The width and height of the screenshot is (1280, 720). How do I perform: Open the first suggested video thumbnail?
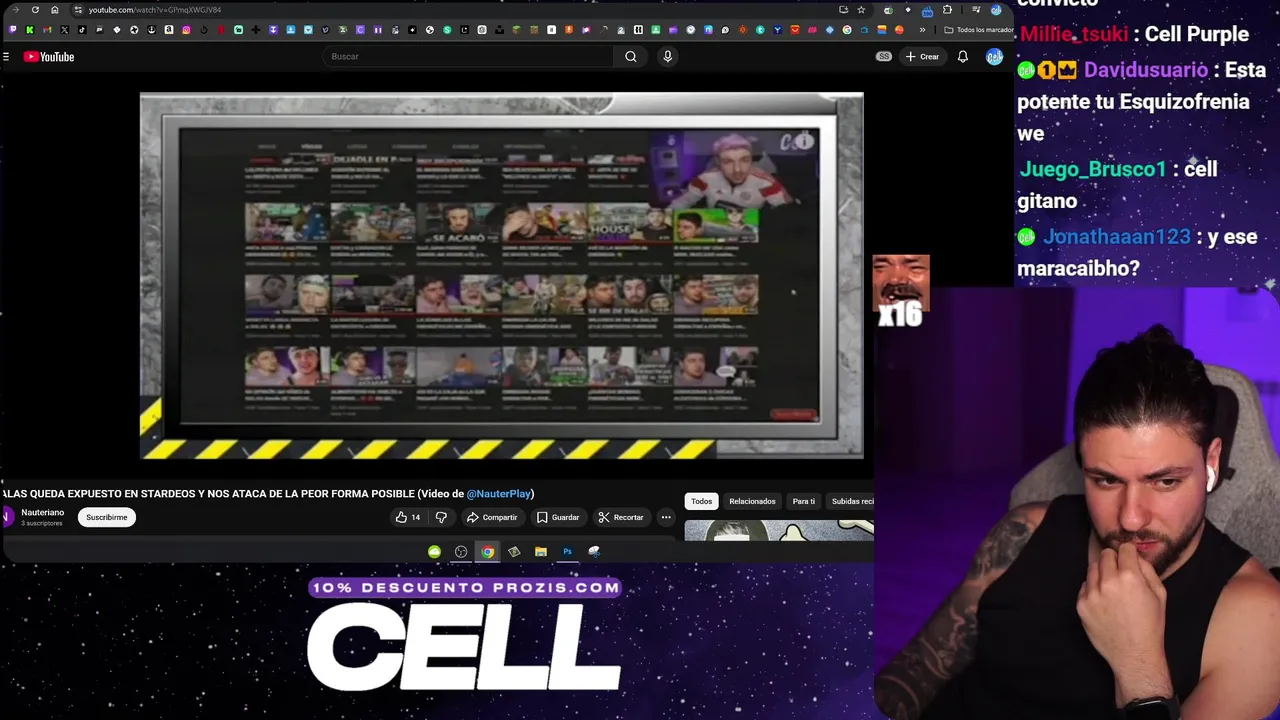[x=779, y=530]
